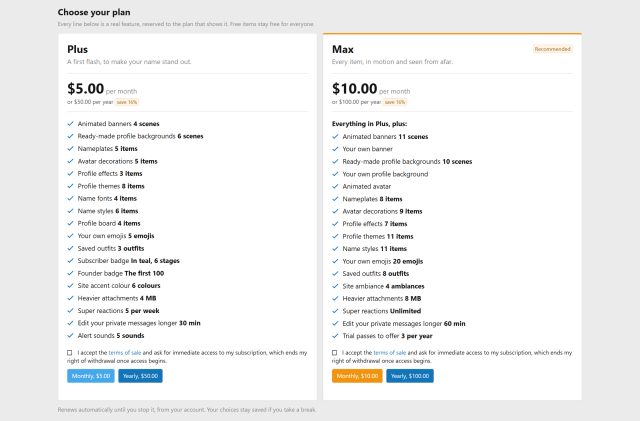Click the checkmark beside Alert sounds 5 sounds
The width and height of the screenshot is (640, 421).
coord(70,336)
